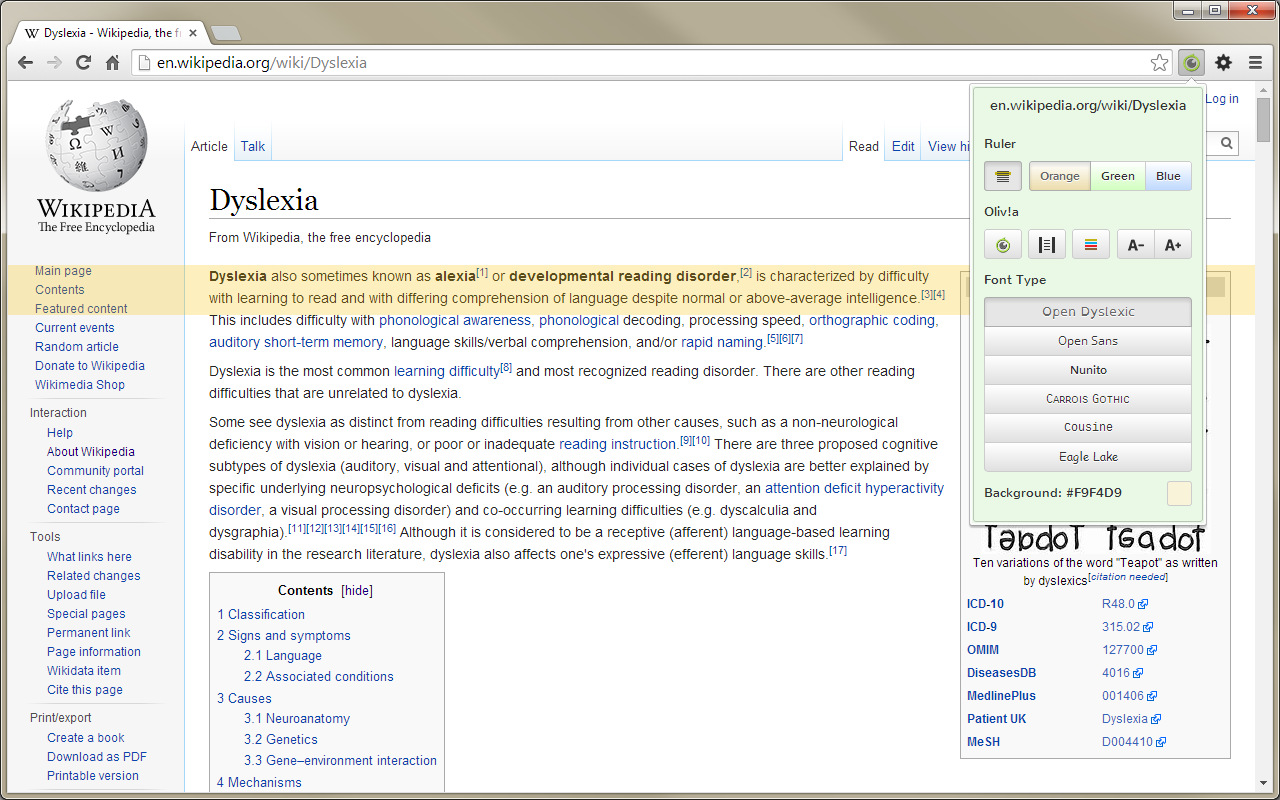The image size is (1280, 800).
Task: Select Open Dyslexic font type
Action: point(1088,312)
